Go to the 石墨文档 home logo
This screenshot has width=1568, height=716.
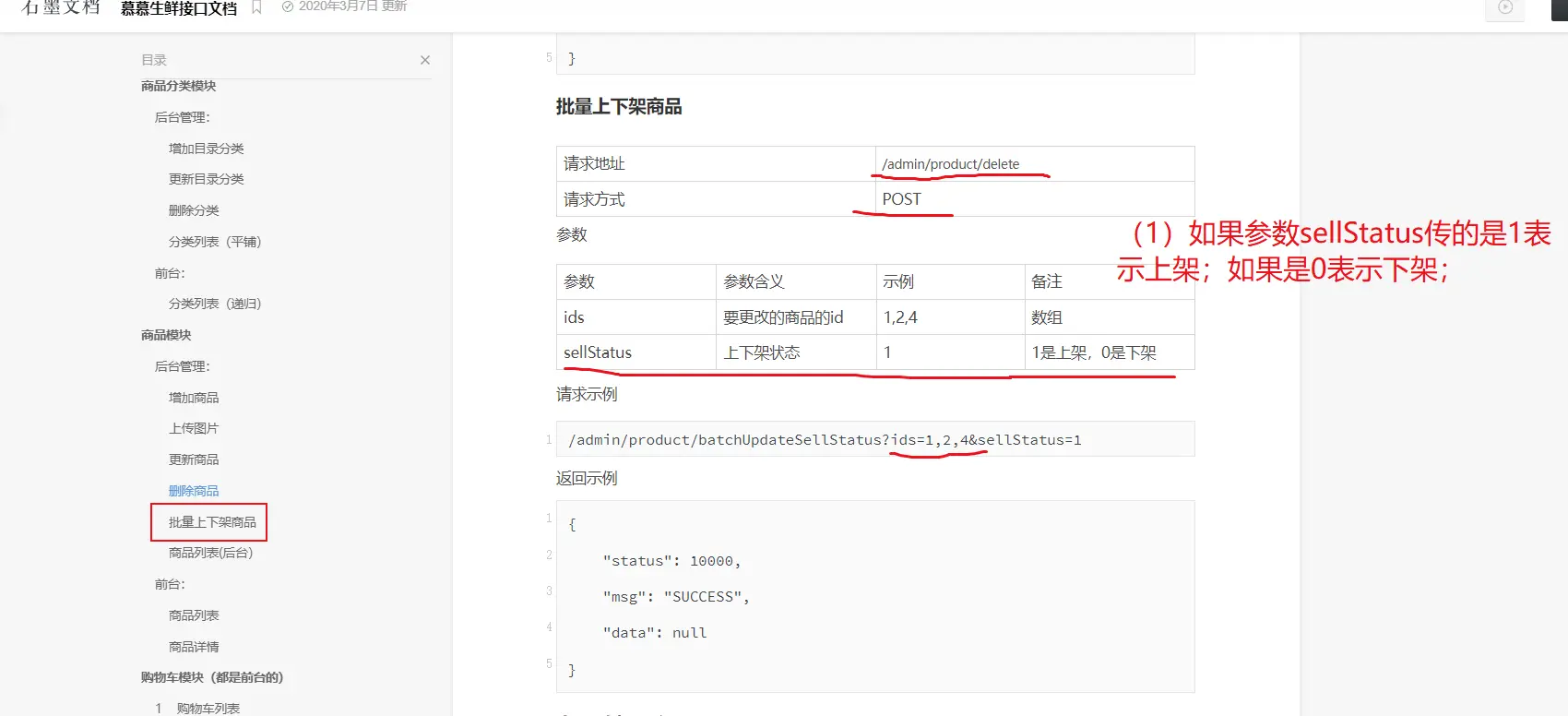[61, 7]
